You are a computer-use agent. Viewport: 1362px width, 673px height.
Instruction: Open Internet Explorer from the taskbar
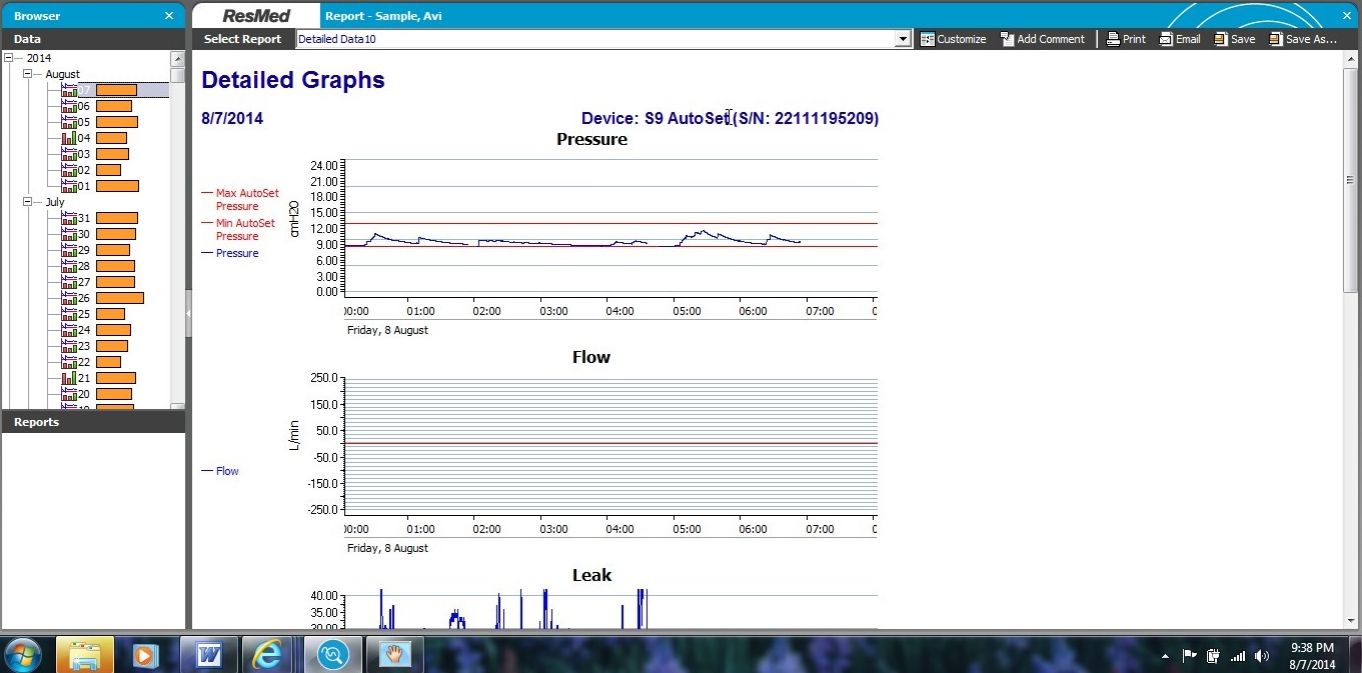click(x=267, y=655)
